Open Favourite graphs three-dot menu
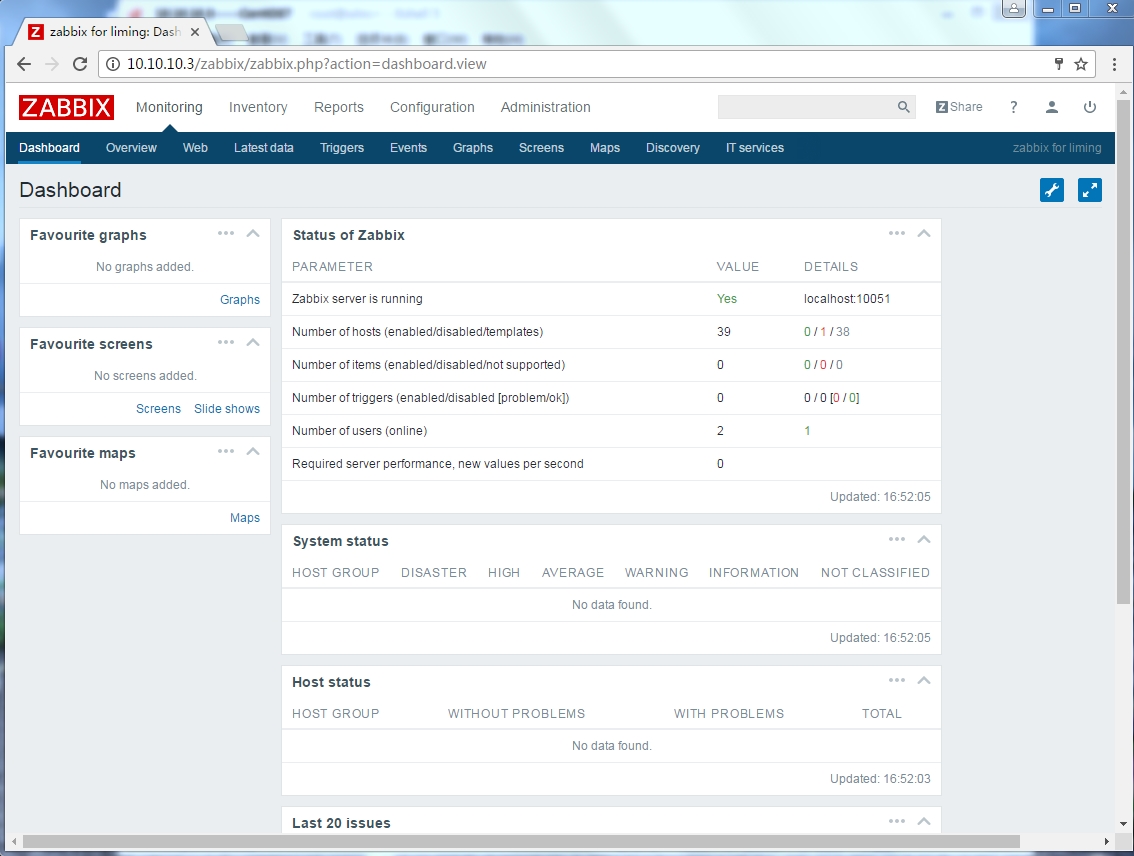Screen dimensions: 1134x856 click(x=226, y=233)
